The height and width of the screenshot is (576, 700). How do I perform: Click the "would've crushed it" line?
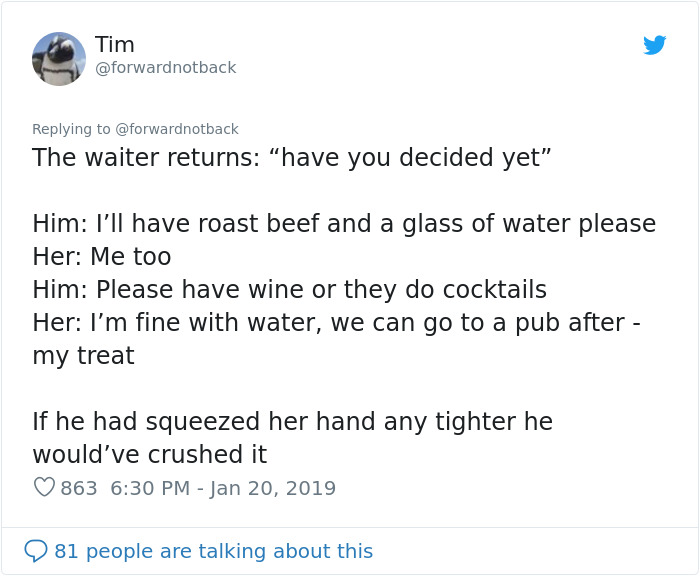pos(149,454)
